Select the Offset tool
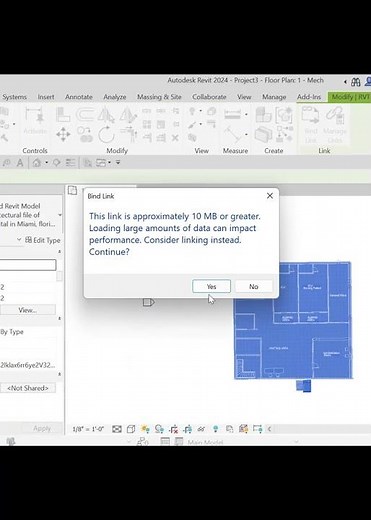The height and width of the screenshot is (520, 371). pyautogui.click(x=85, y=115)
